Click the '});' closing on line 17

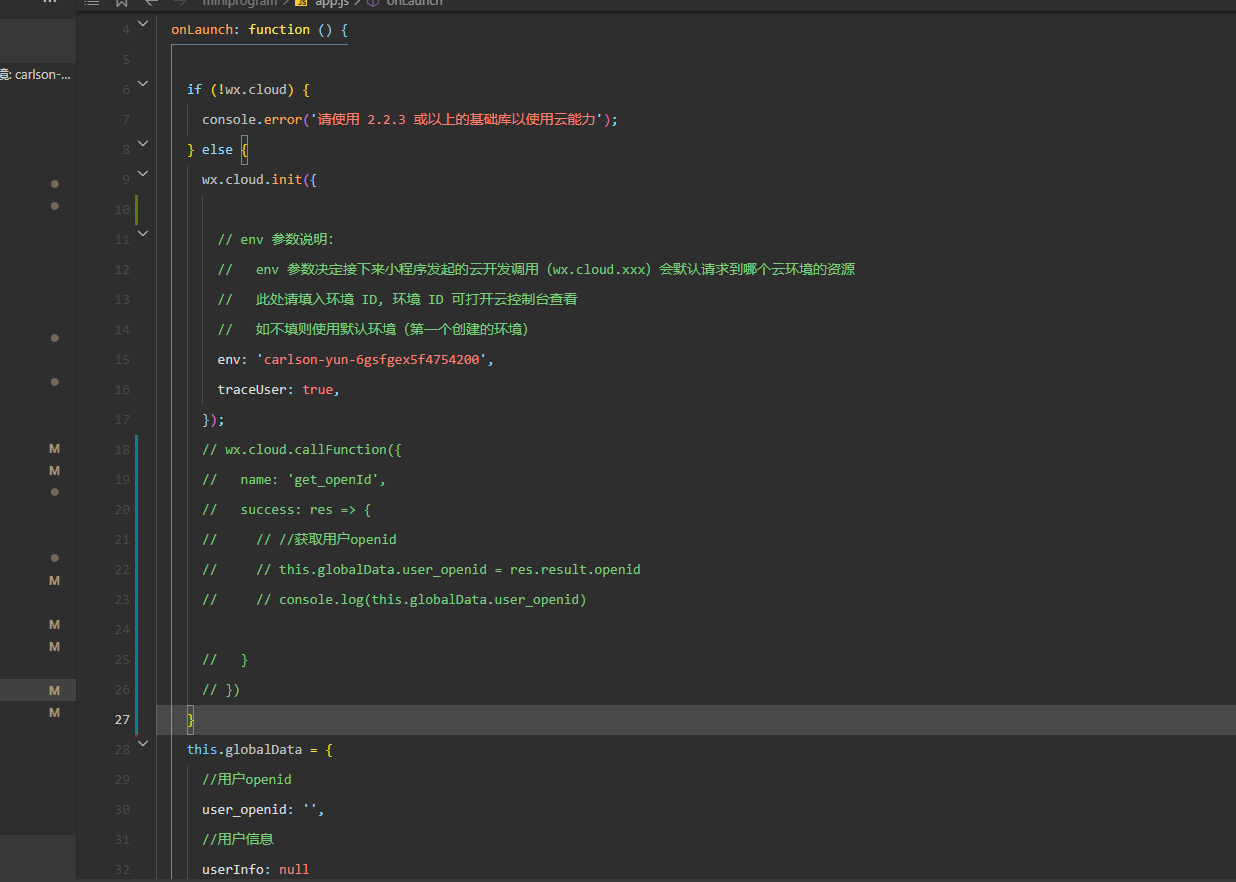213,420
